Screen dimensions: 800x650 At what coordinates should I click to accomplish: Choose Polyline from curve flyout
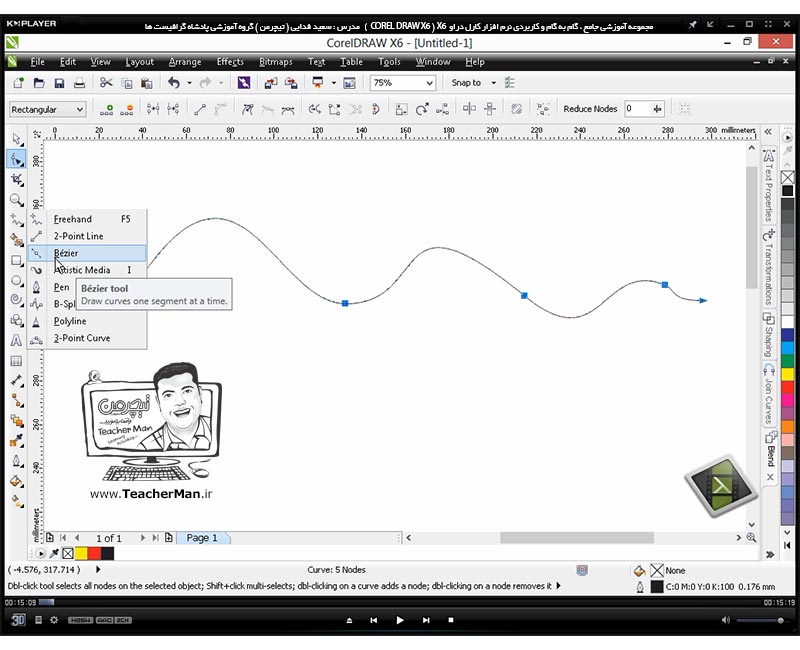(x=87, y=321)
